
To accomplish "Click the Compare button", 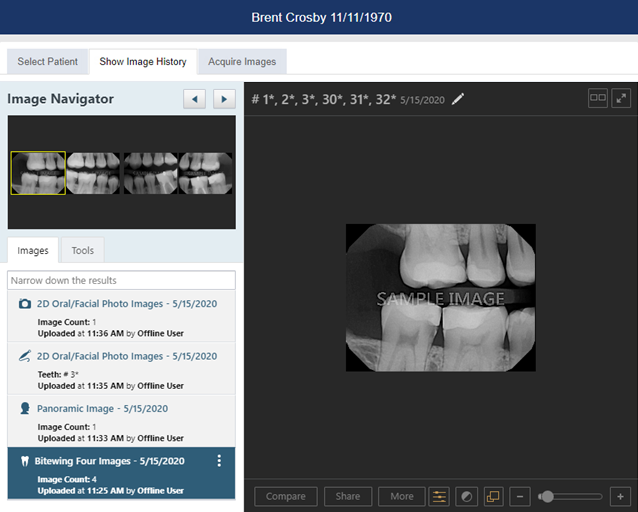I will (286, 497).
